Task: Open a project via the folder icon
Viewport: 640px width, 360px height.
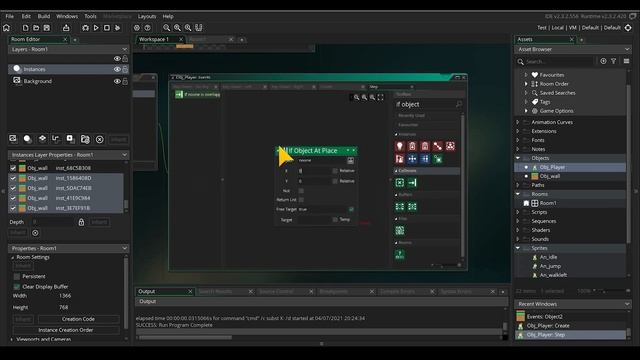Action: (x=36, y=28)
